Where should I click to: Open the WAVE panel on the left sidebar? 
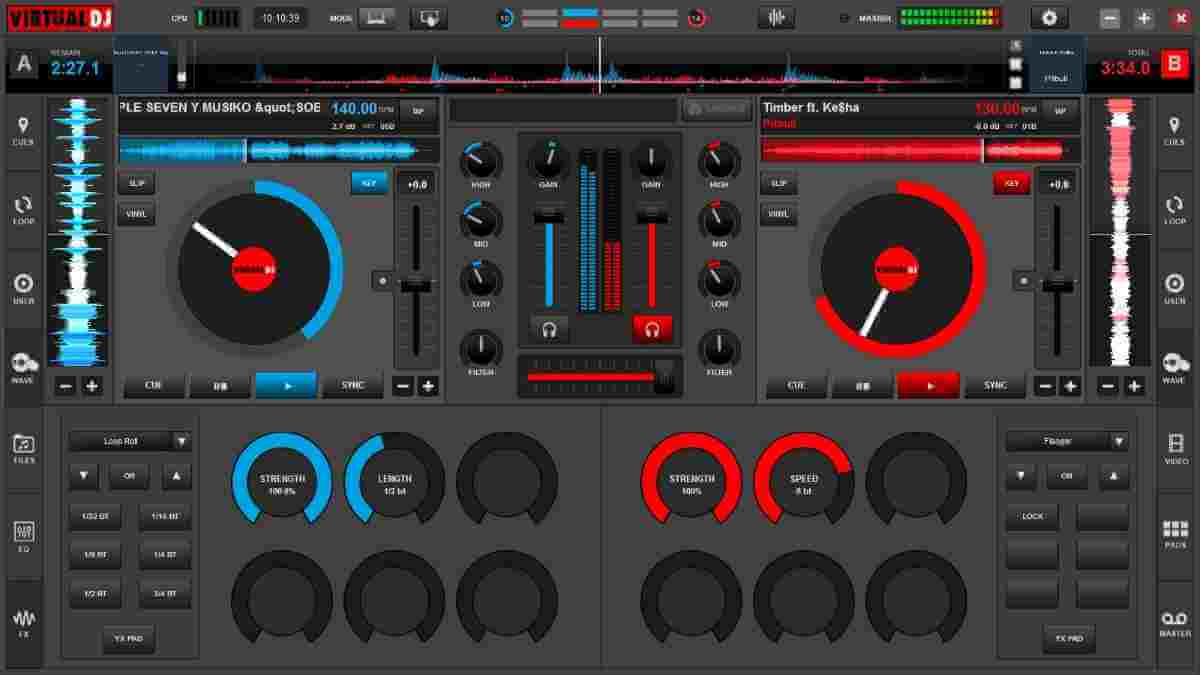point(22,365)
